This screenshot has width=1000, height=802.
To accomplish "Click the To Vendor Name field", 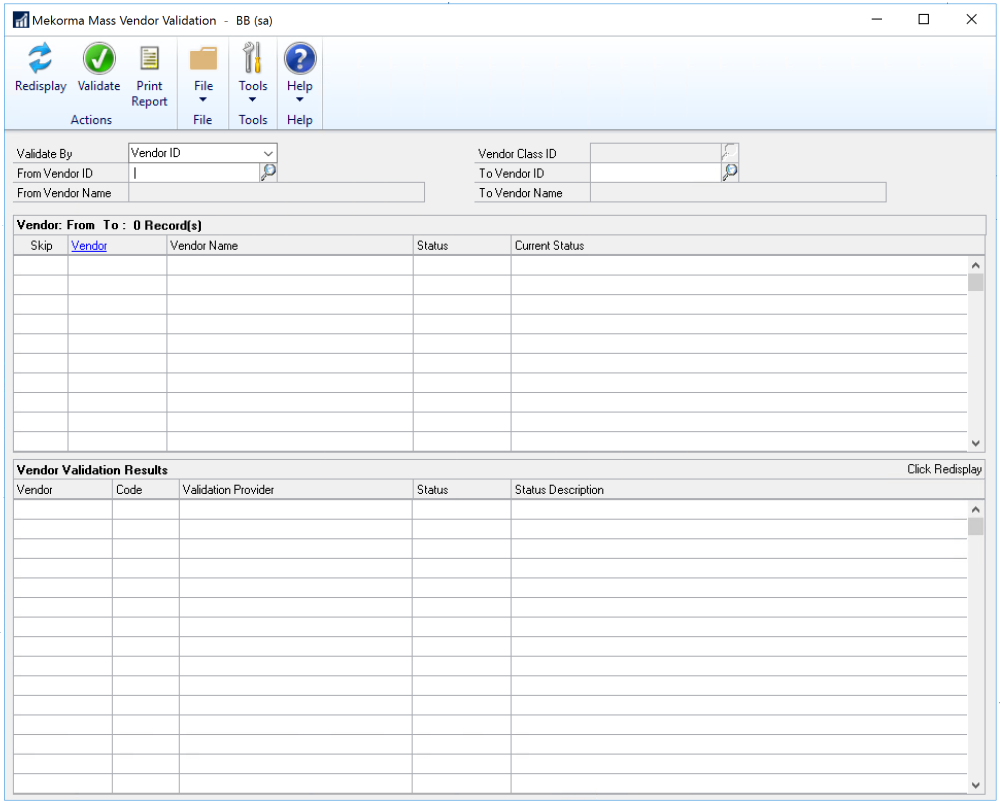I will point(739,193).
